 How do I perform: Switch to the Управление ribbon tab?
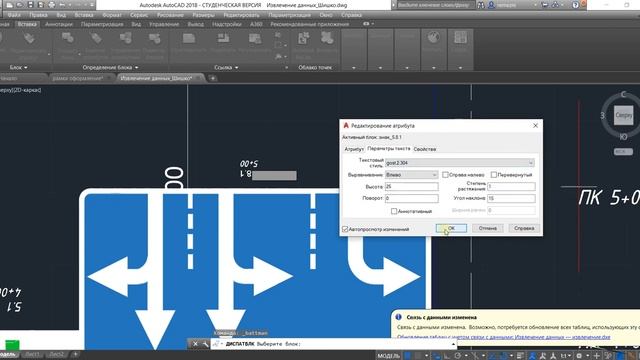(x=164, y=24)
